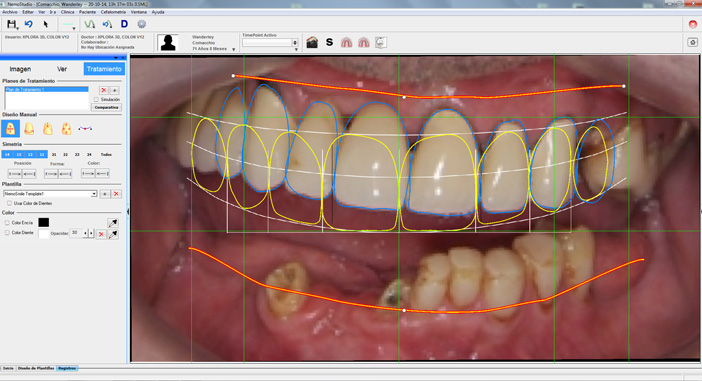Click the second dental arch icon
The image size is (702, 381).
point(364,43)
